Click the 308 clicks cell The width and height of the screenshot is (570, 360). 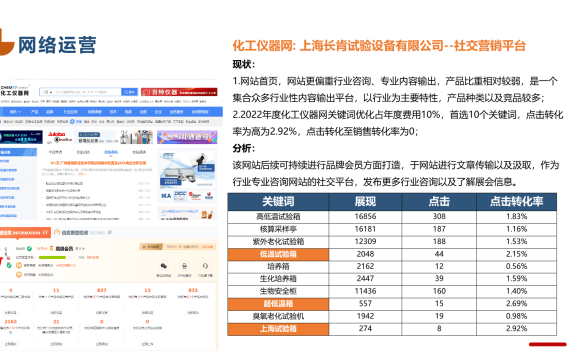pos(439,217)
